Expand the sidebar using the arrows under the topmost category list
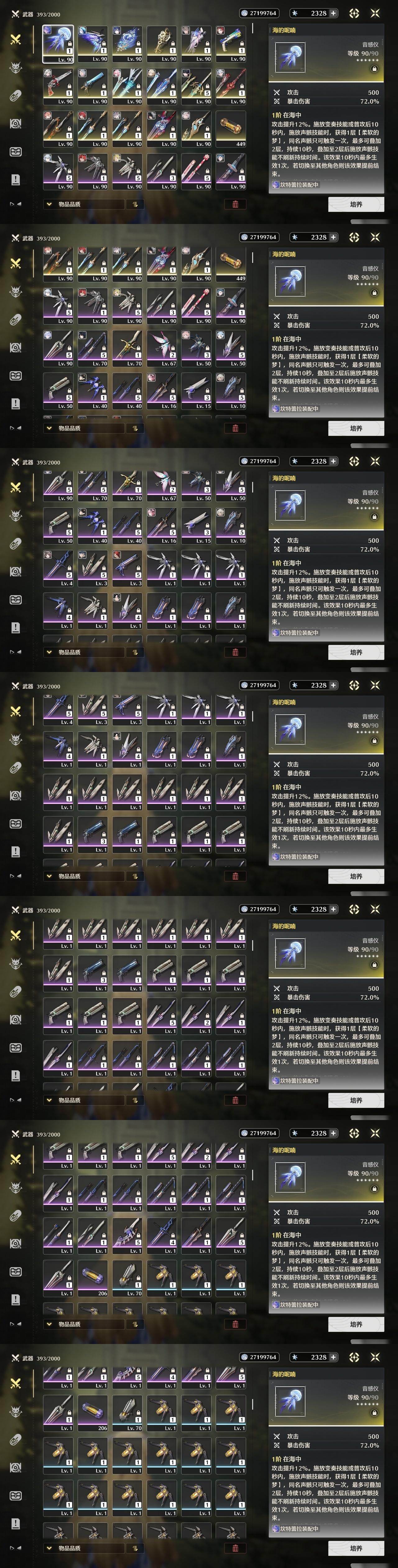The image size is (398, 1568). (x=16, y=204)
